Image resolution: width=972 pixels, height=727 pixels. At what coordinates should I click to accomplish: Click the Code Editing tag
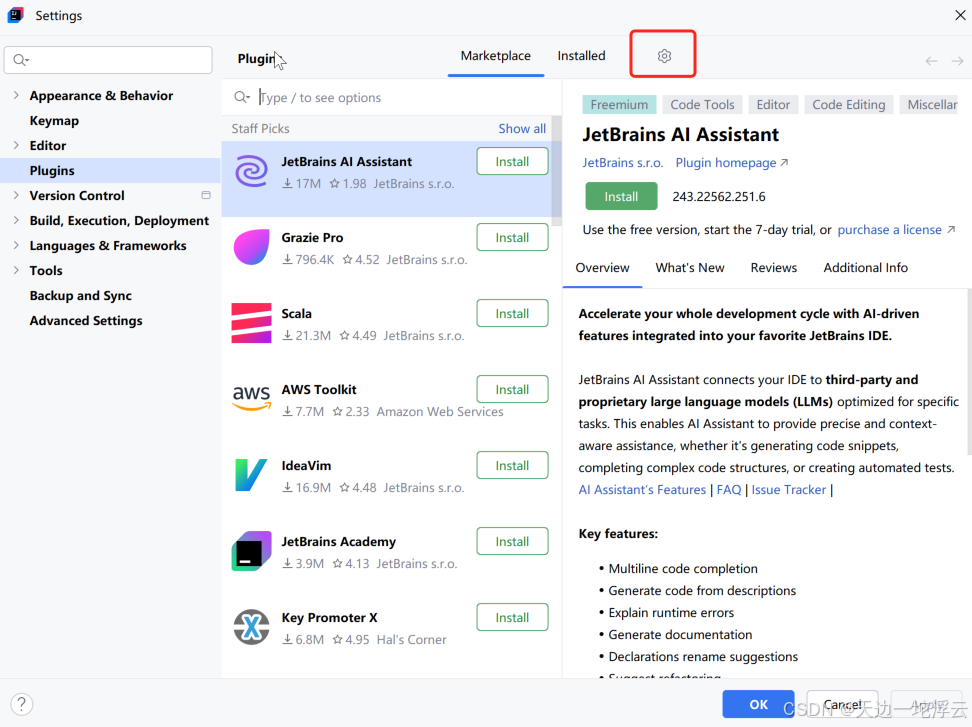[849, 105]
